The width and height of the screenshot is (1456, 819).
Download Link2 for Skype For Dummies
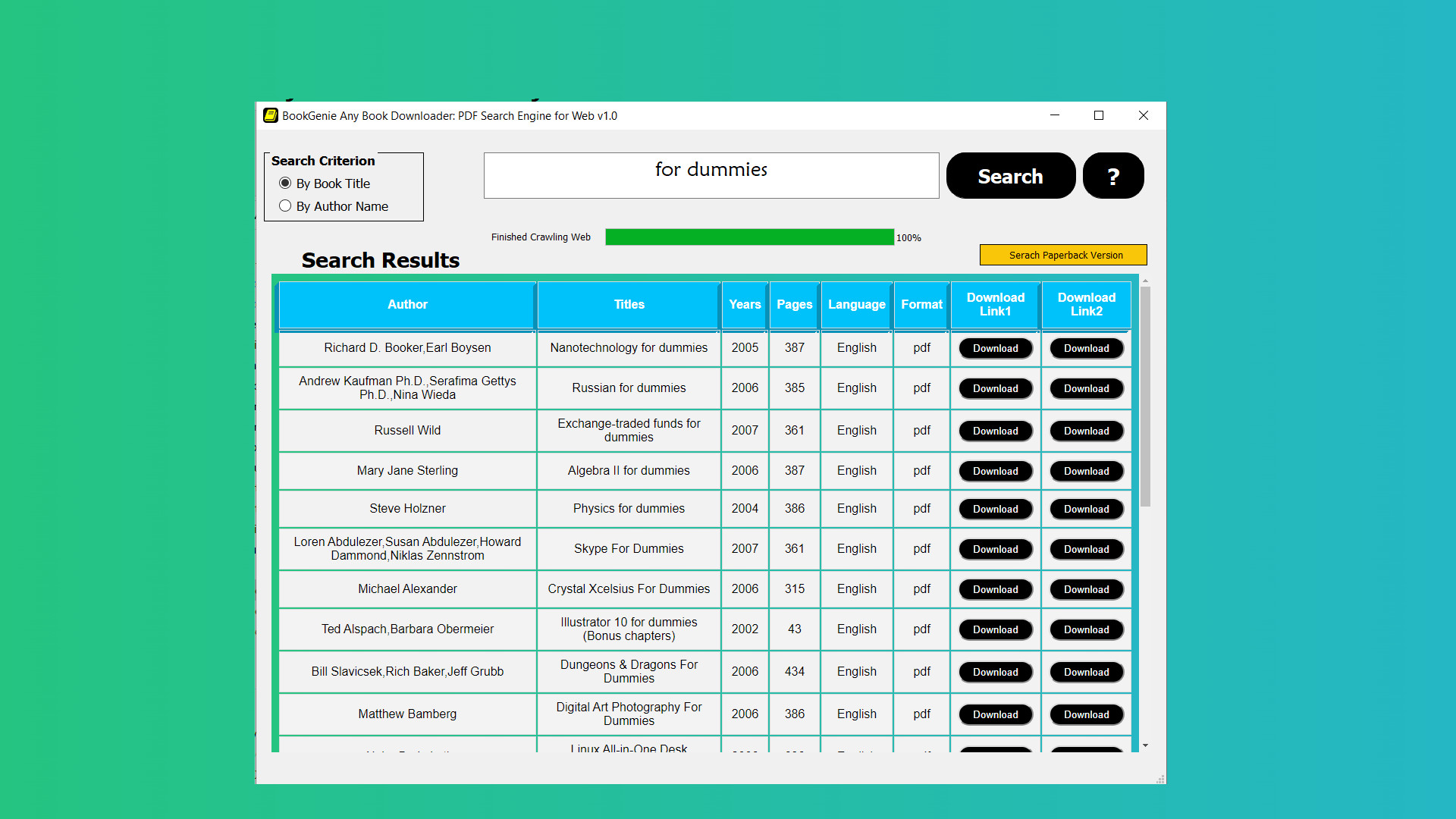1086,549
